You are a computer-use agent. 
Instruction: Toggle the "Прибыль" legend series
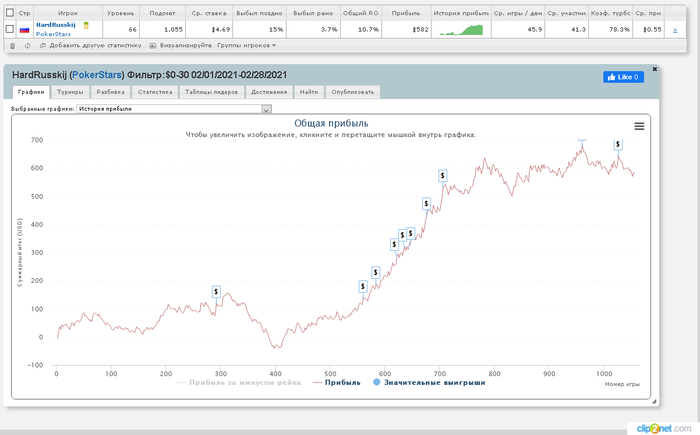coord(337,382)
